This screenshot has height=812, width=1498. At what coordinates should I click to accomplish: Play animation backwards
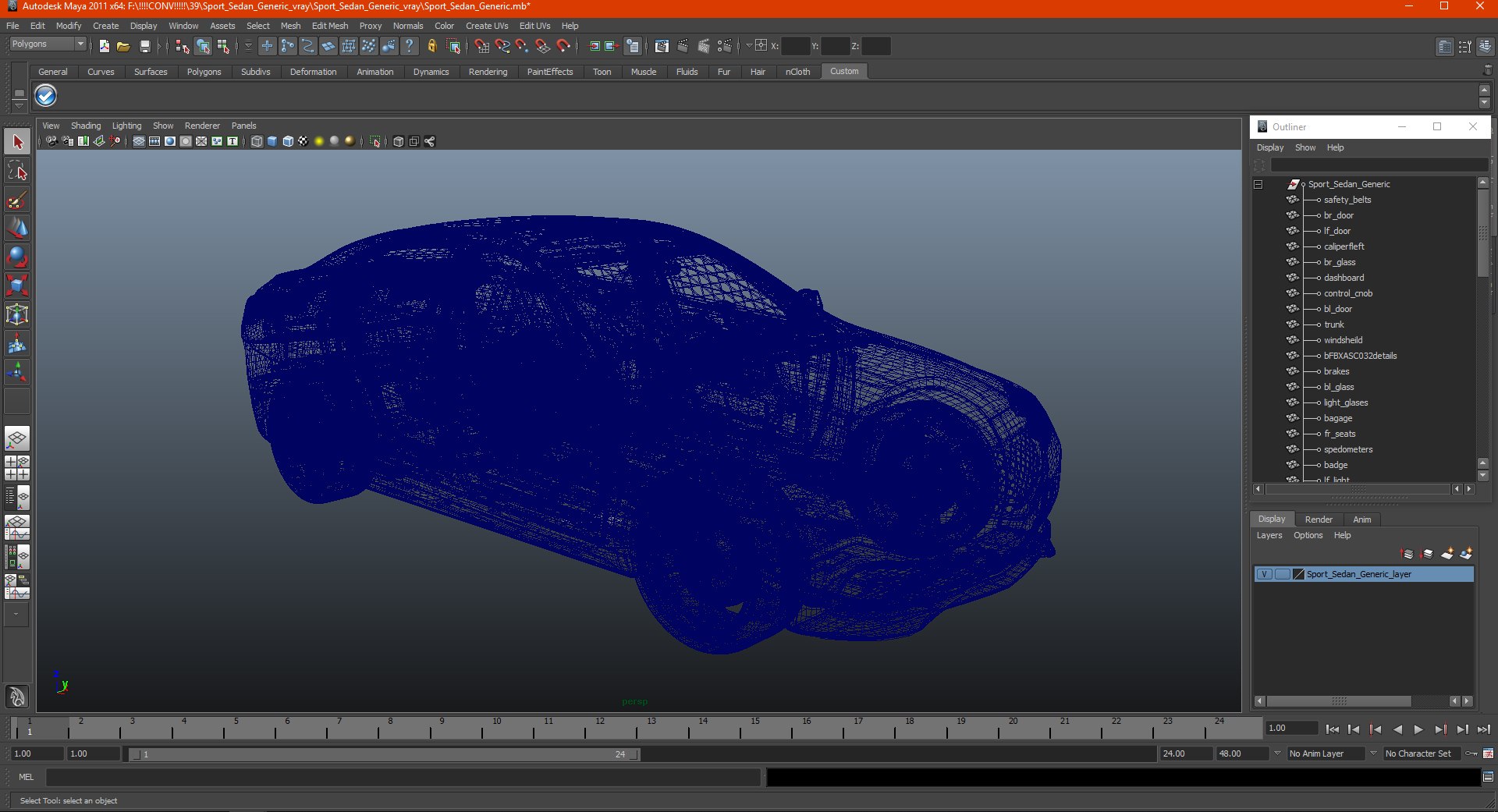[x=1397, y=729]
